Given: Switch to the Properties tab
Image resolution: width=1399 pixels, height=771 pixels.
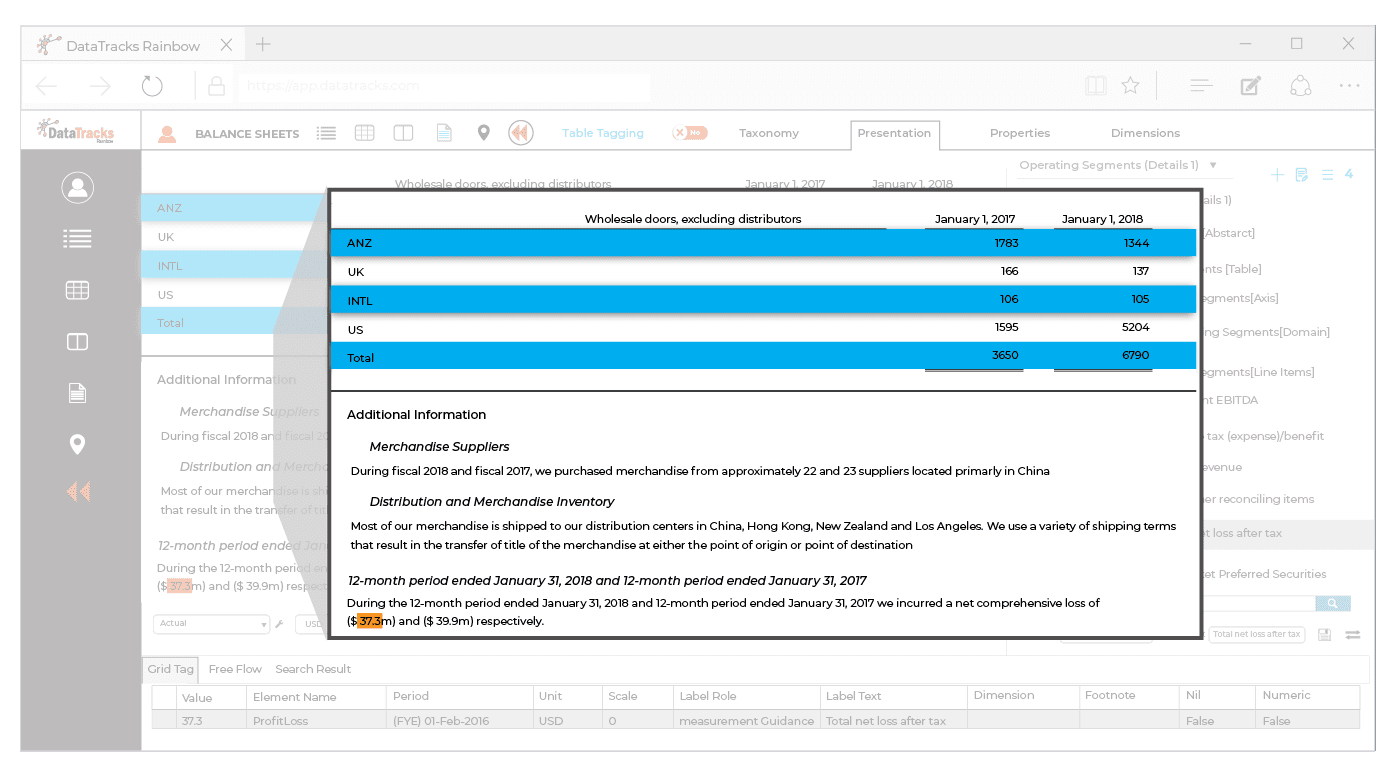Looking at the screenshot, I should 1019,133.
